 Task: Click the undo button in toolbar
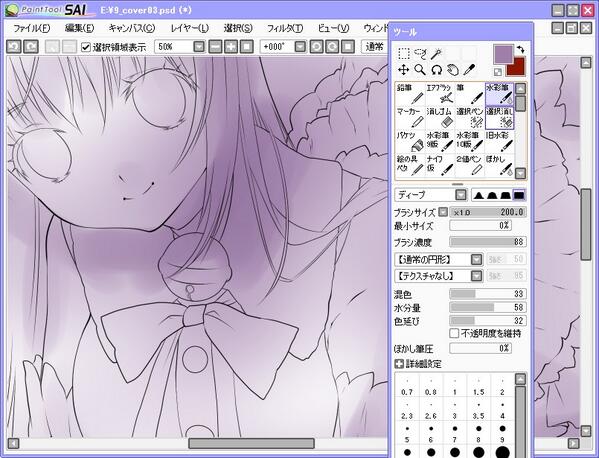point(14,47)
